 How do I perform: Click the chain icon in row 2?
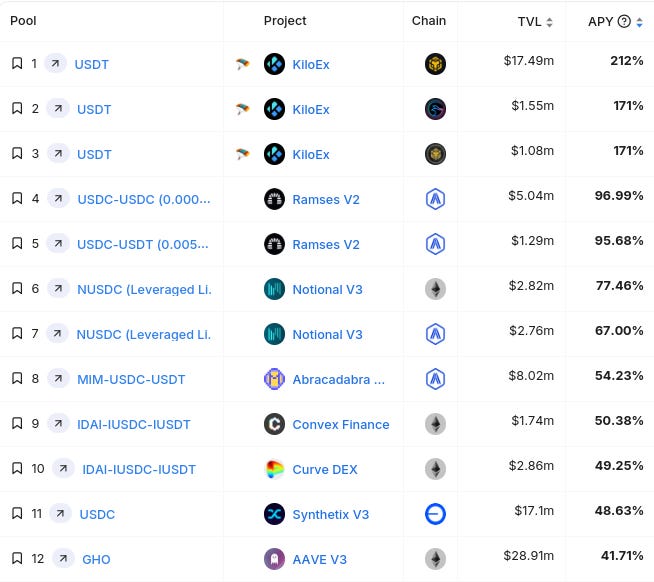pyautogui.click(x=435, y=109)
